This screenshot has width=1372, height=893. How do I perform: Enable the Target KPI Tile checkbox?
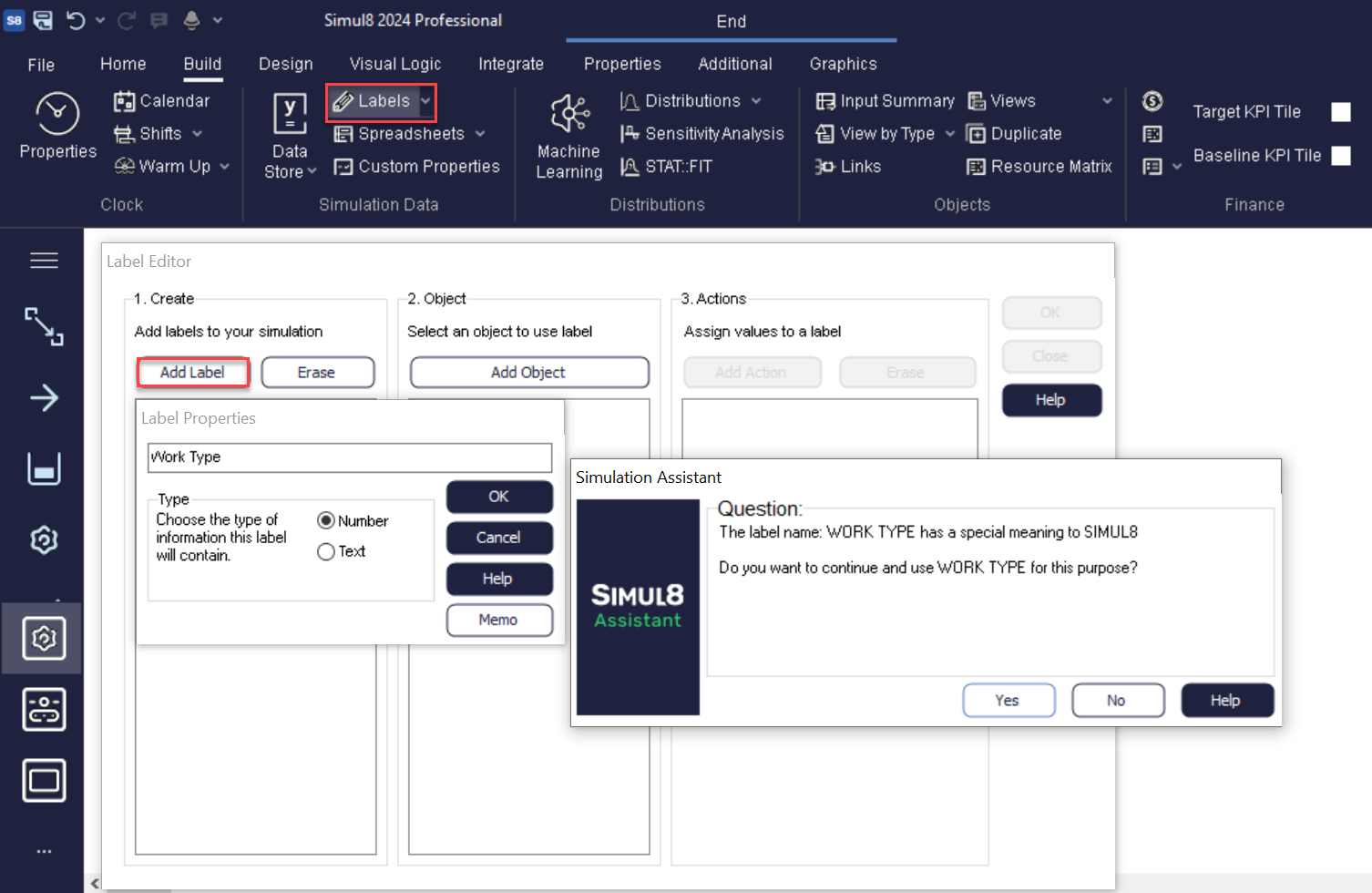pyautogui.click(x=1340, y=112)
